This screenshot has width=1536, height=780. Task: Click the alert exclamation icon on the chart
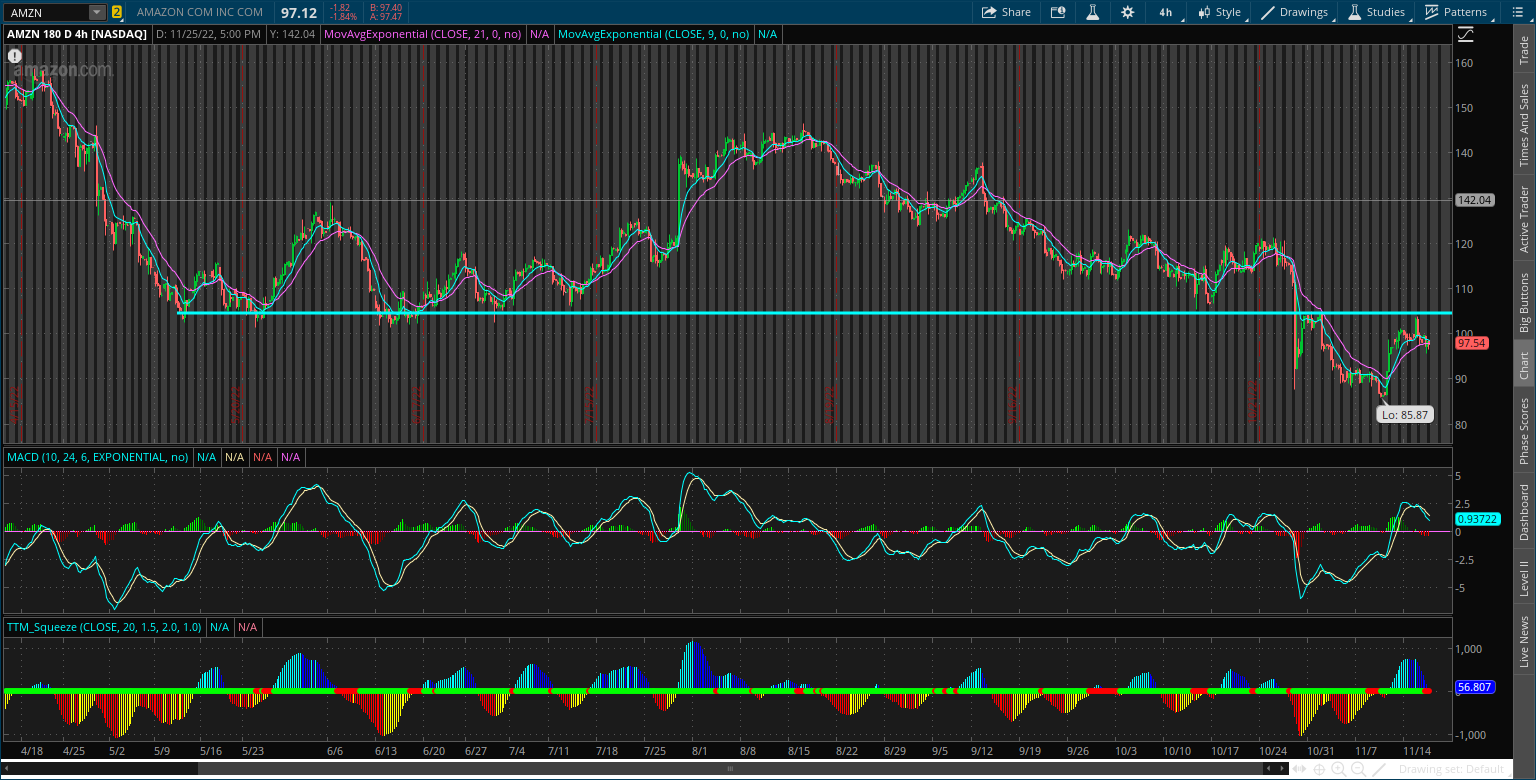(14, 55)
